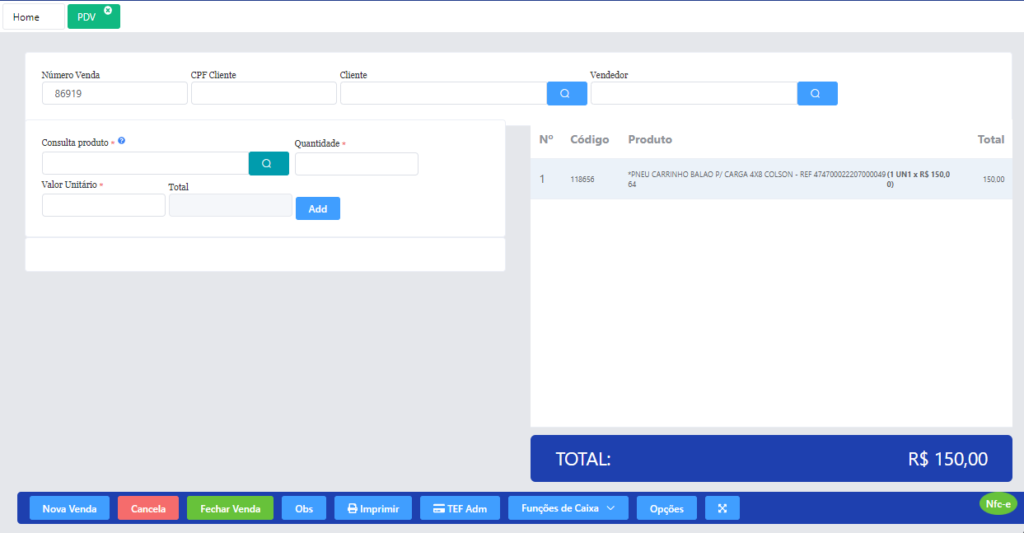Start a Nova Venda
Image resolution: width=1024 pixels, height=533 pixels.
point(69,508)
